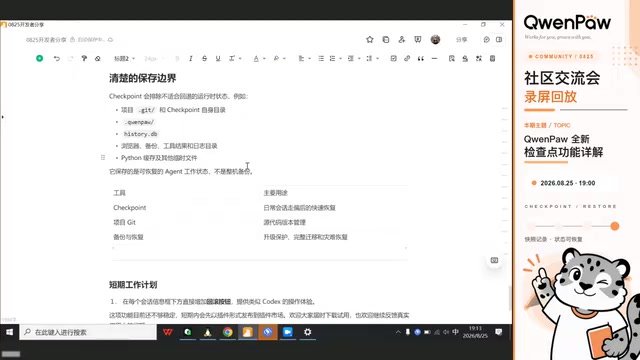Toggle italic formatting
Screen dimensions: 640x360
click(x=191, y=59)
